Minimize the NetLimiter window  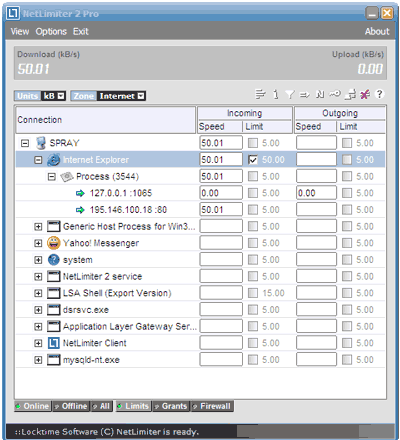tap(372, 13)
